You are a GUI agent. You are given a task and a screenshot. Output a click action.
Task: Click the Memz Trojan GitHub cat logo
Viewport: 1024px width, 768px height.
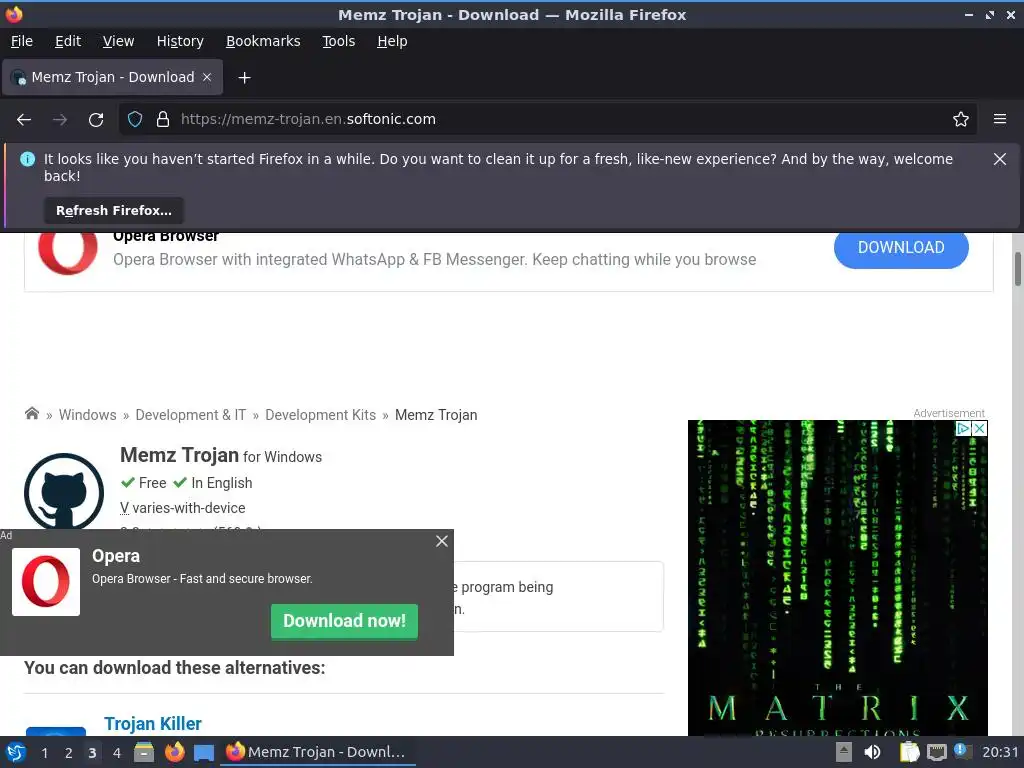[x=64, y=491]
